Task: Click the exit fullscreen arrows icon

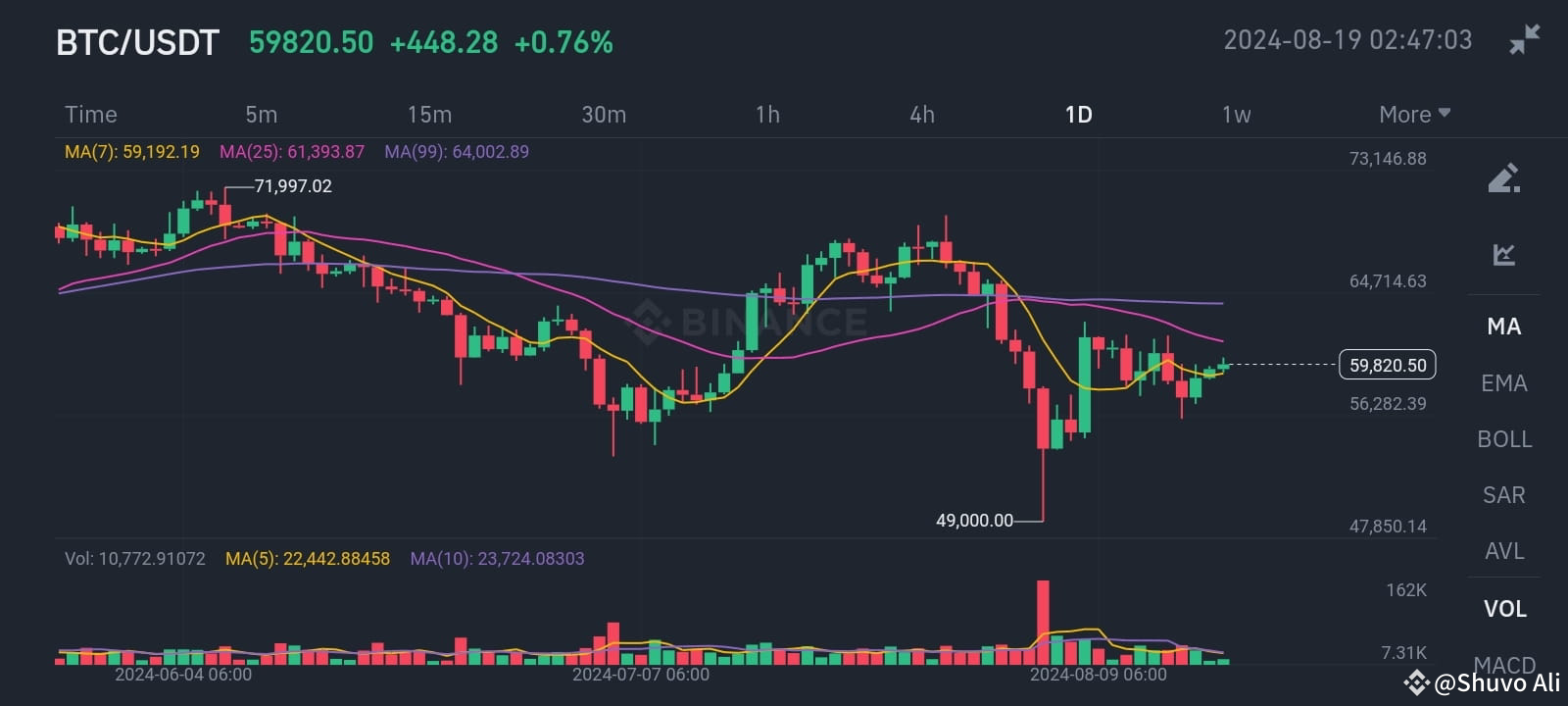Action: pos(1526,39)
